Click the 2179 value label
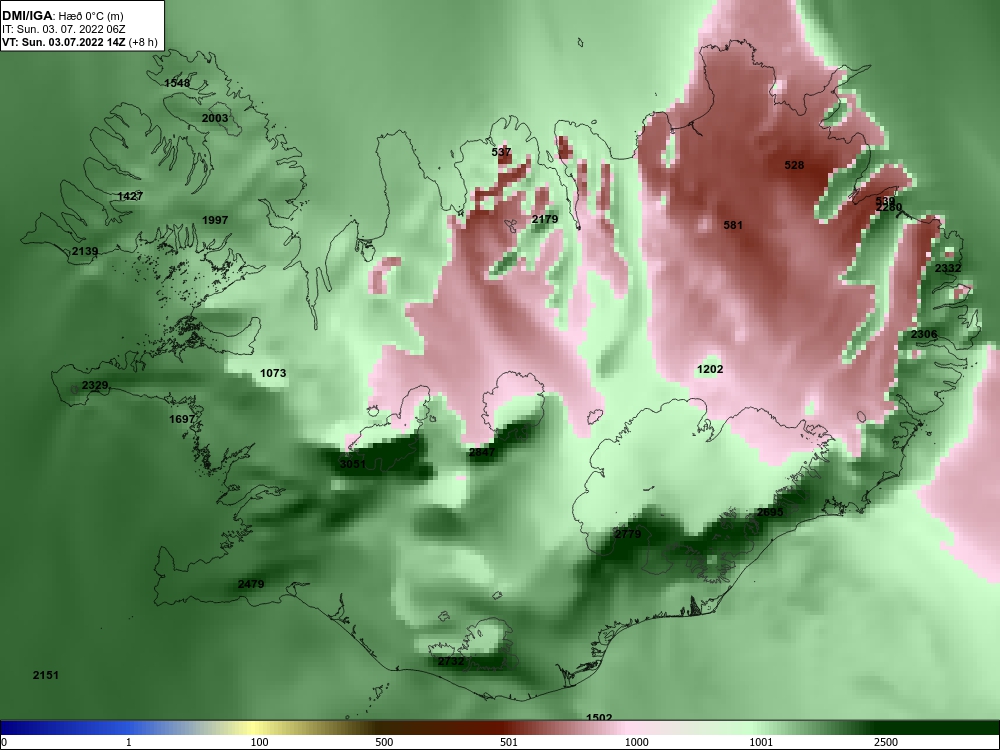The width and height of the screenshot is (1000, 750). coord(545,219)
